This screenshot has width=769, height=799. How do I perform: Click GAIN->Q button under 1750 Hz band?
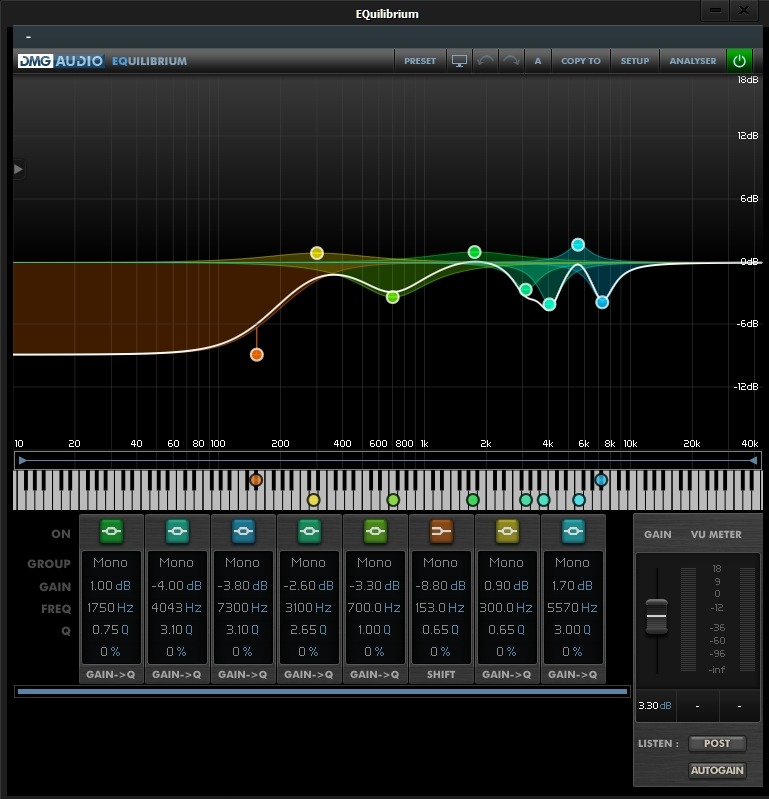click(x=111, y=675)
